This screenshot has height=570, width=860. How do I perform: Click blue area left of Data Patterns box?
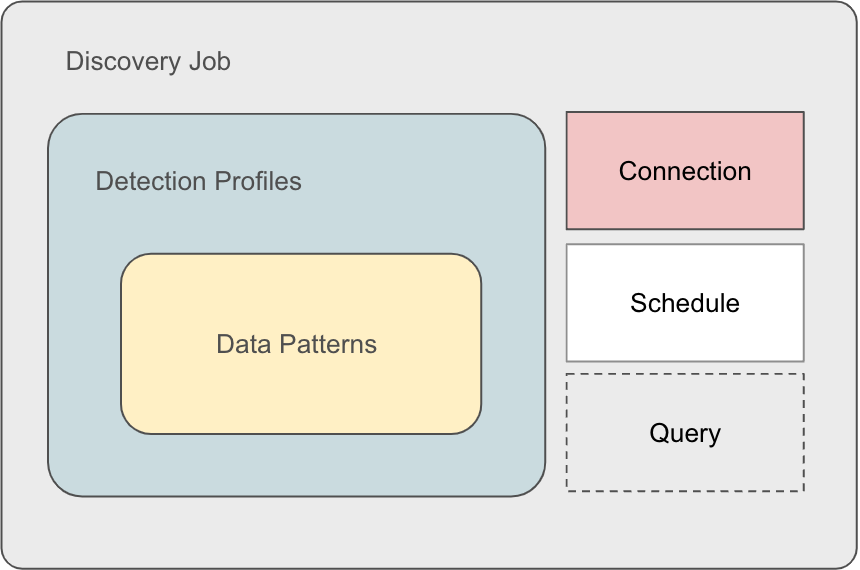(84, 345)
